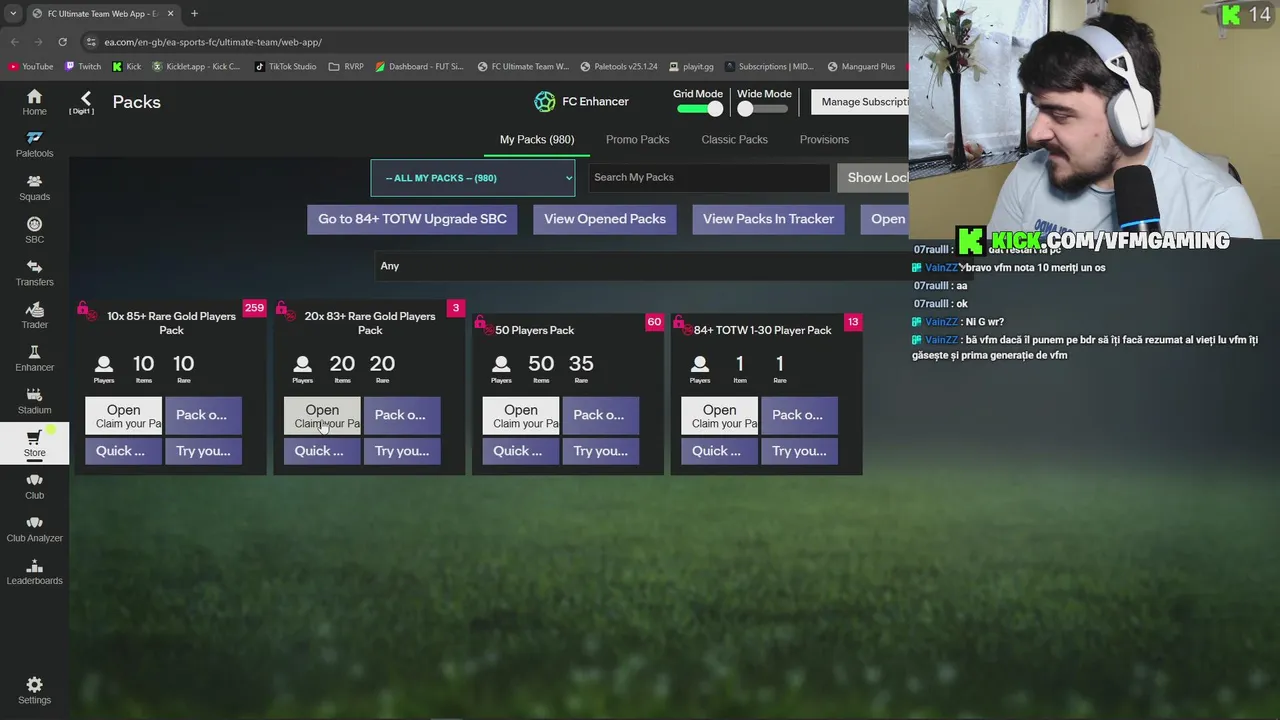
Task: Open the Club section
Action: 34,486
